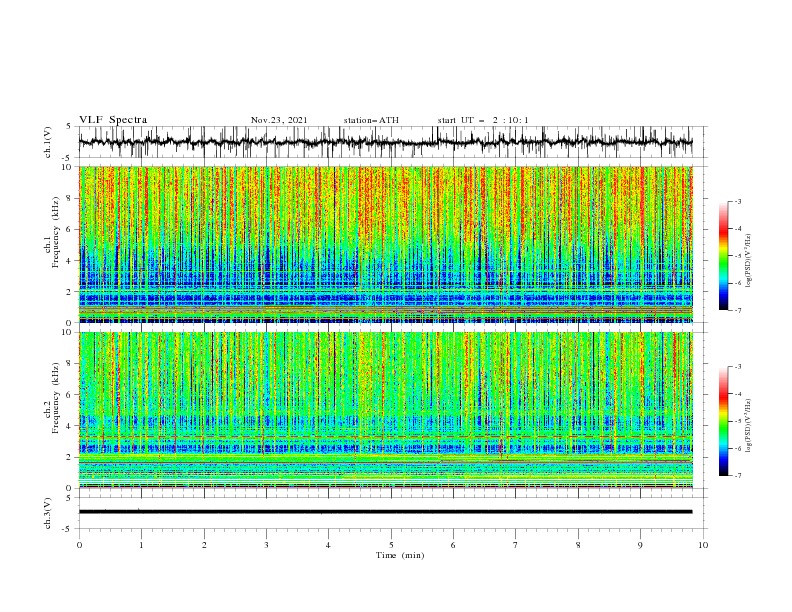
Task: Click the "10" kHz tick of ch.1 spectrogram
Action: pos(67,167)
